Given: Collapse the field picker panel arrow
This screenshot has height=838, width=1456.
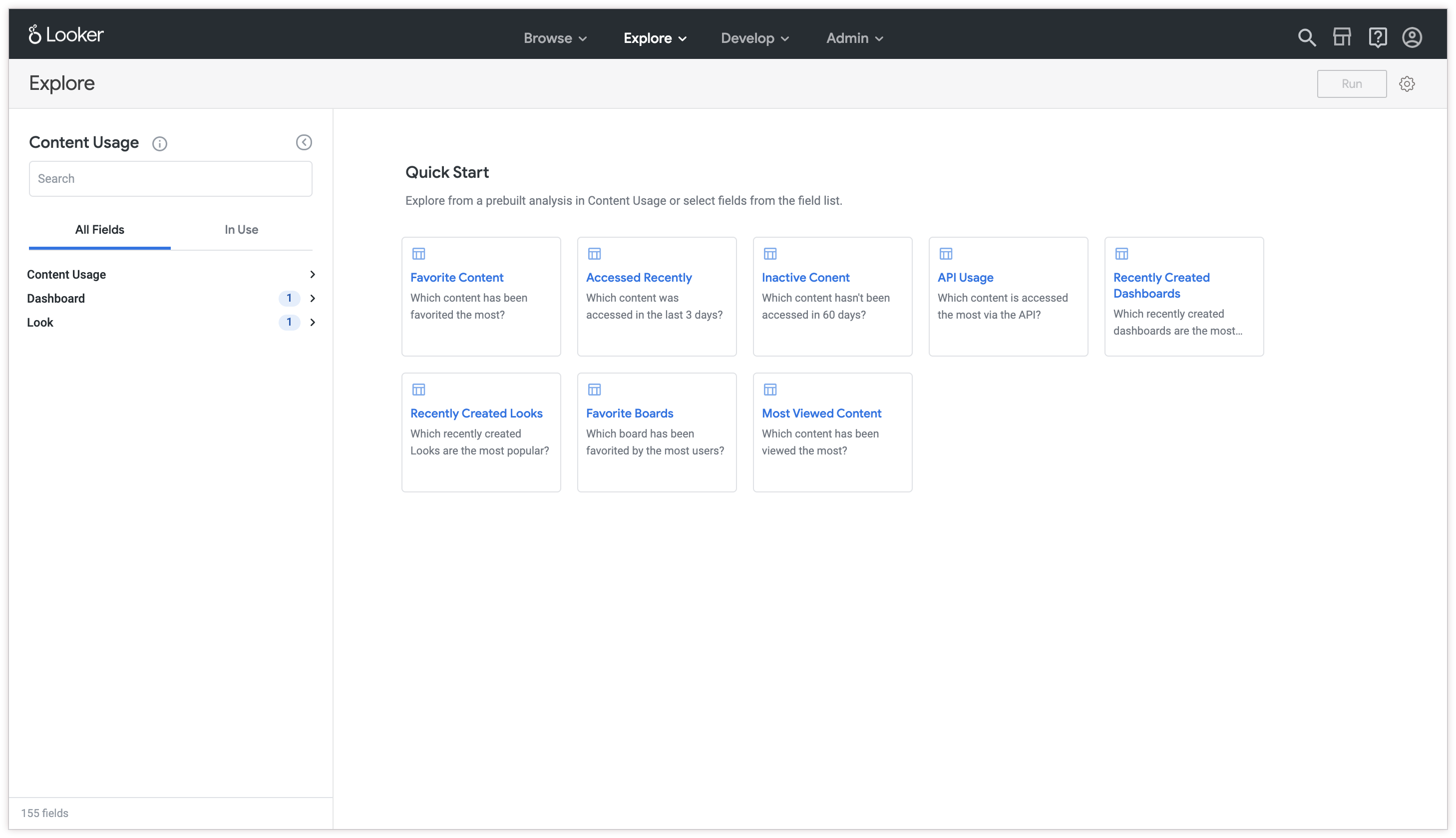Looking at the screenshot, I should click(304, 142).
